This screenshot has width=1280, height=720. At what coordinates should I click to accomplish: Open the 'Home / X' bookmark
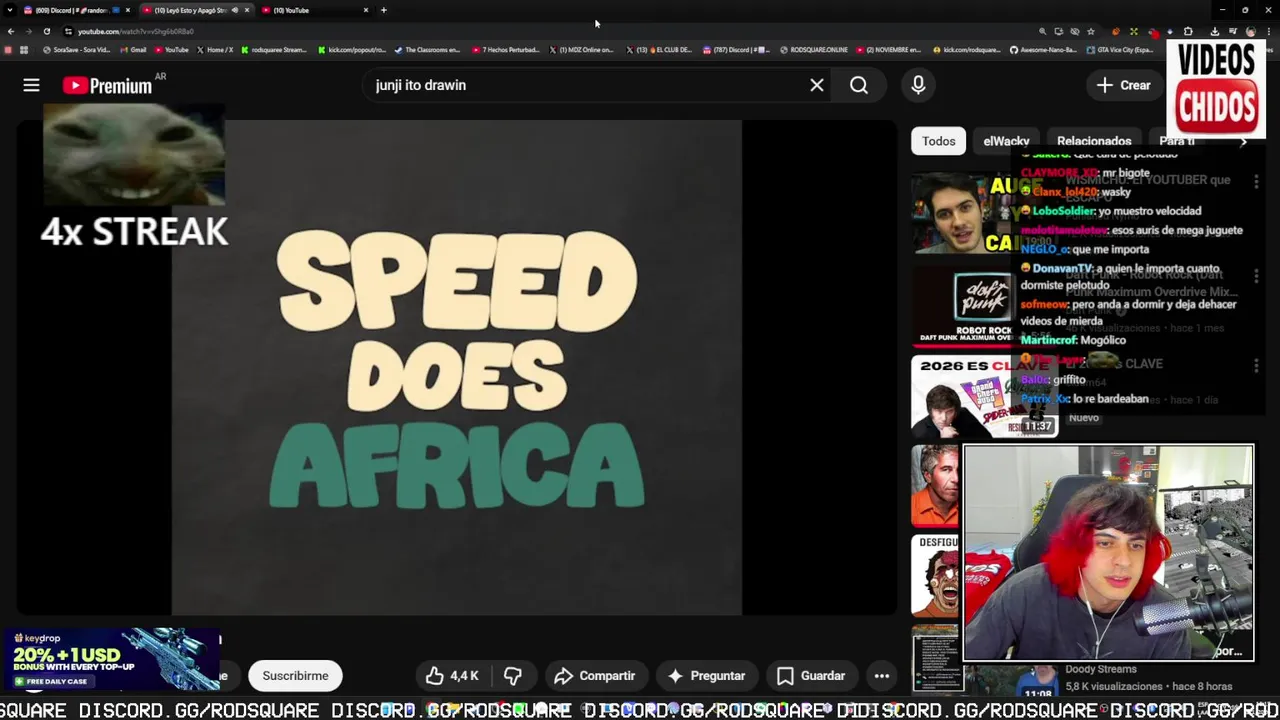click(x=216, y=50)
